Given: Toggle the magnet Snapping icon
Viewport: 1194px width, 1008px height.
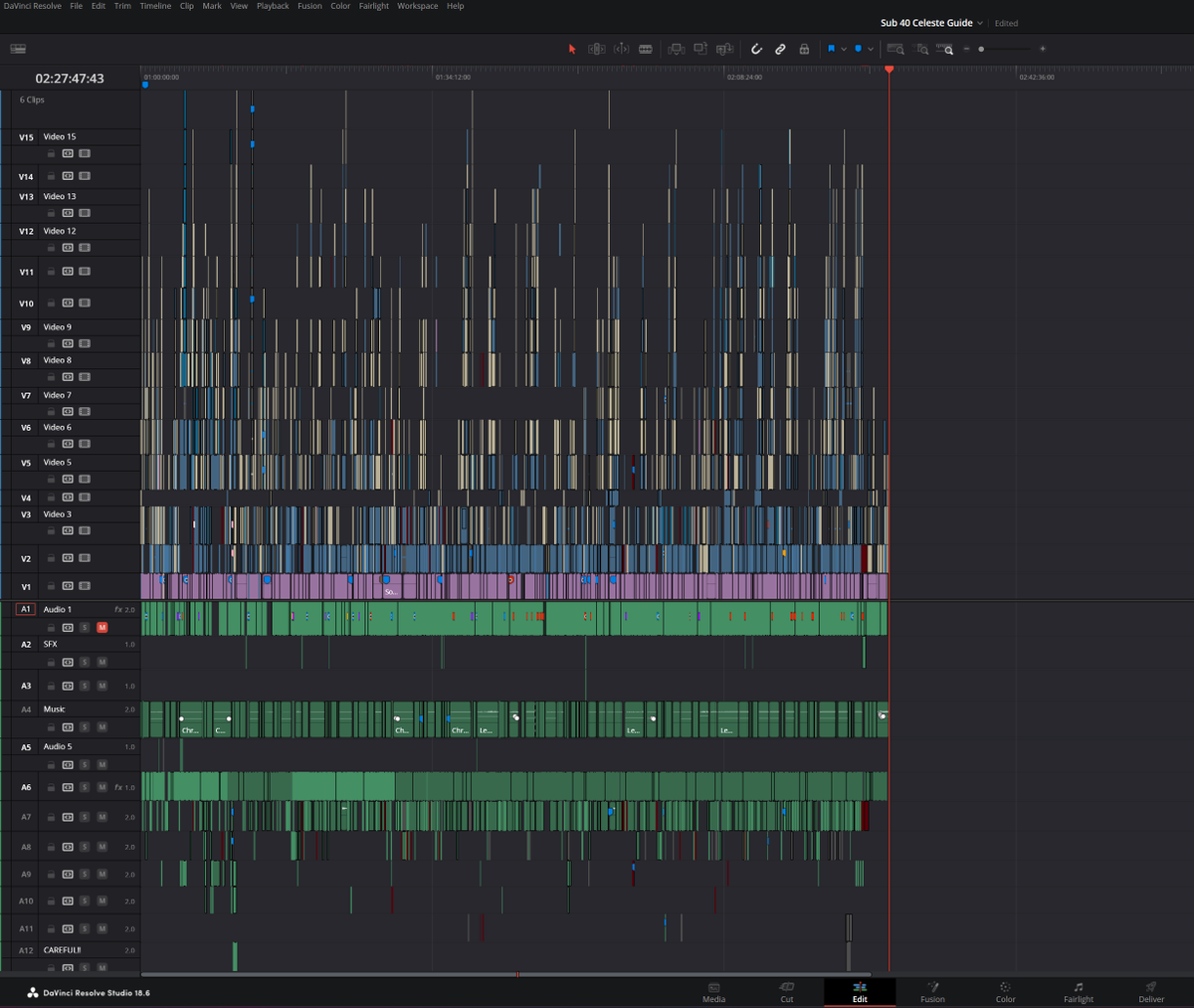Looking at the screenshot, I should click(x=756, y=49).
